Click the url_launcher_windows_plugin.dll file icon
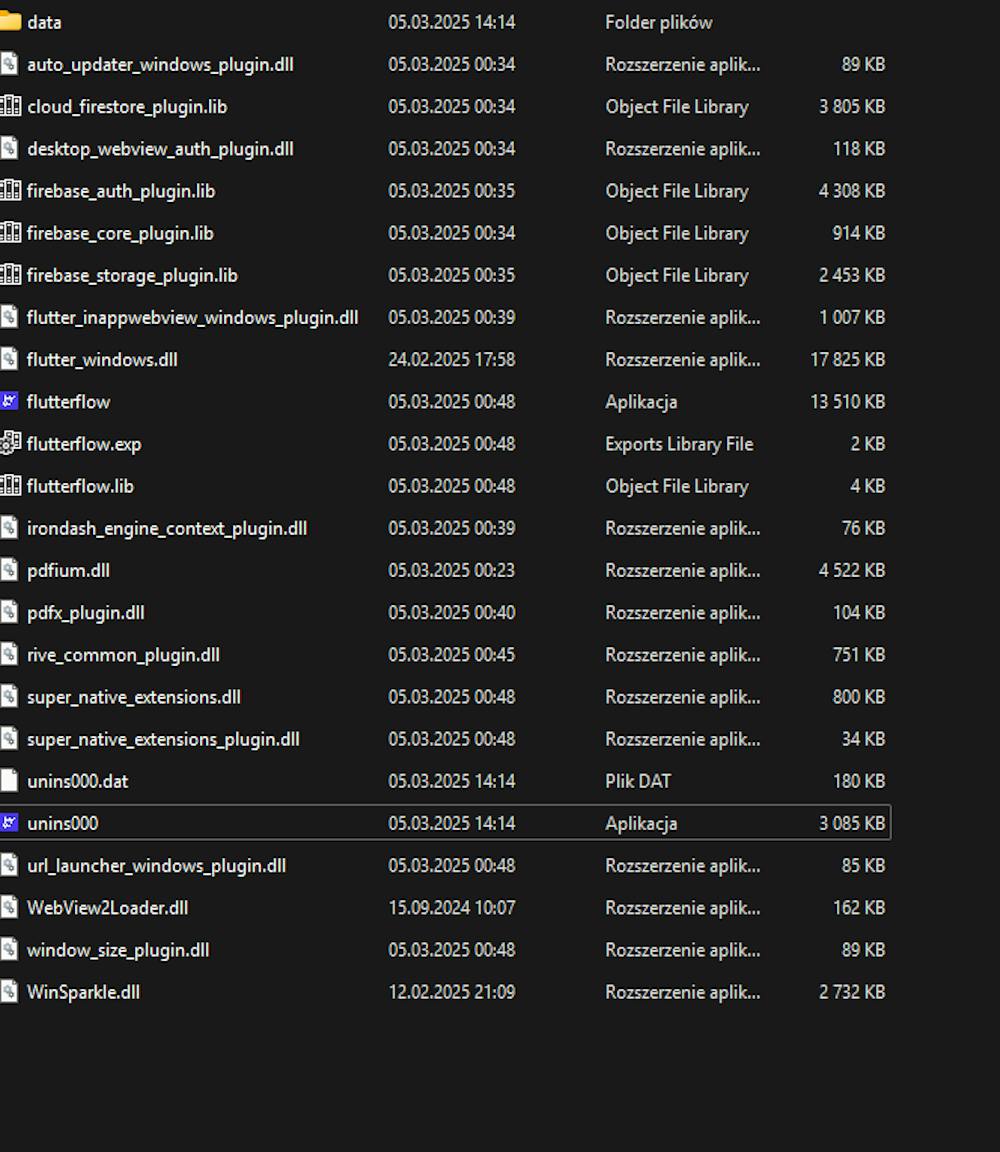Viewport: 1000px width, 1152px height. point(9,865)
